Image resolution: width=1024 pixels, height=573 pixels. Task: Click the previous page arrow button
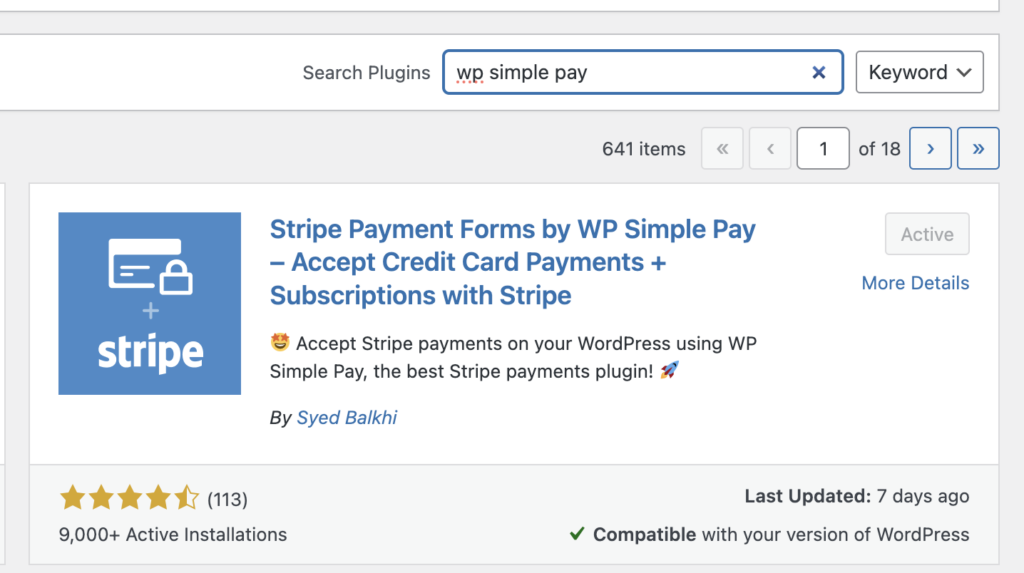click(x=770, y=149)
